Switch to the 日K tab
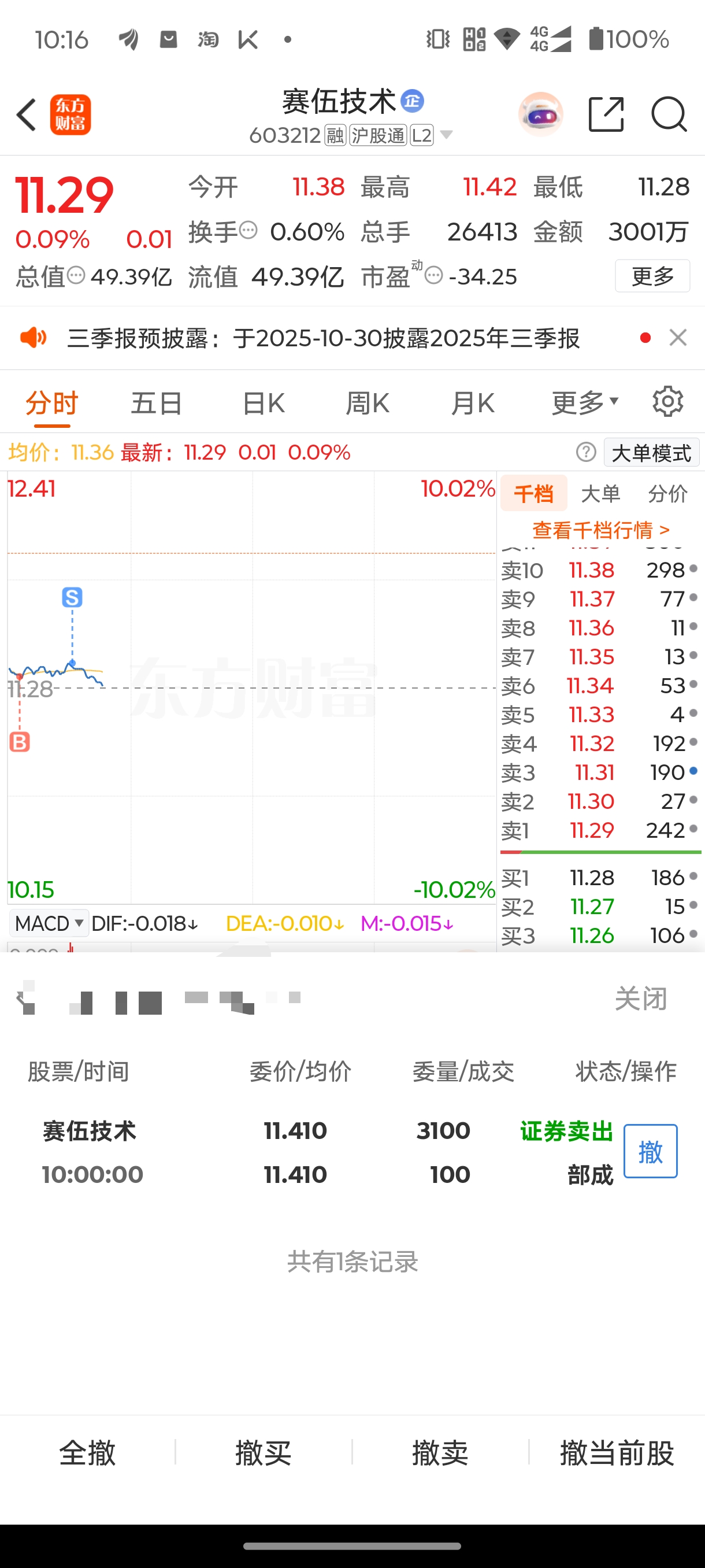The width and height of the screenshot is (705, 1568). pyautogui.click(x=264, y=403)
